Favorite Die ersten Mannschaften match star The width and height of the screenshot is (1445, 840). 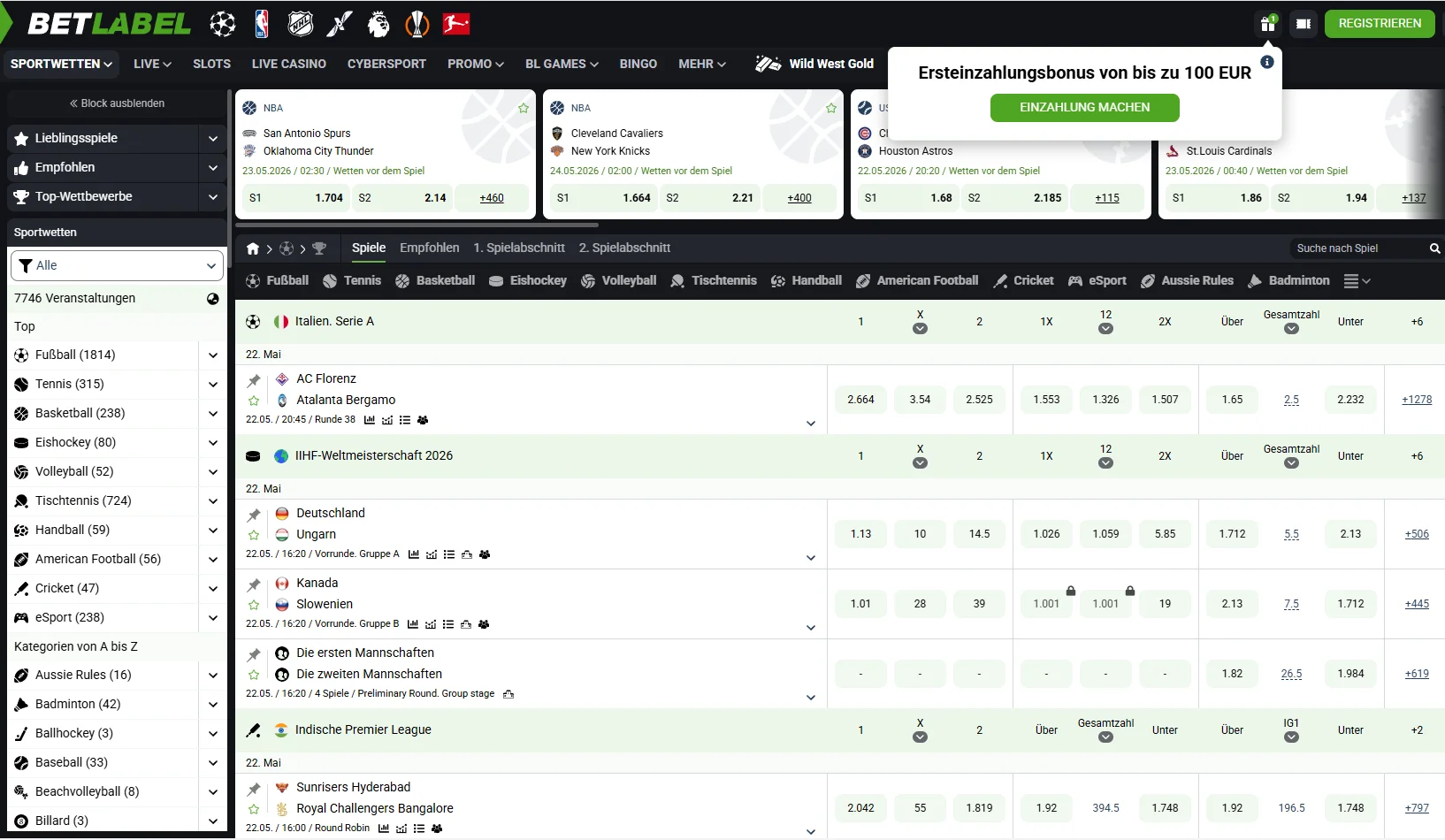point(254,676)
